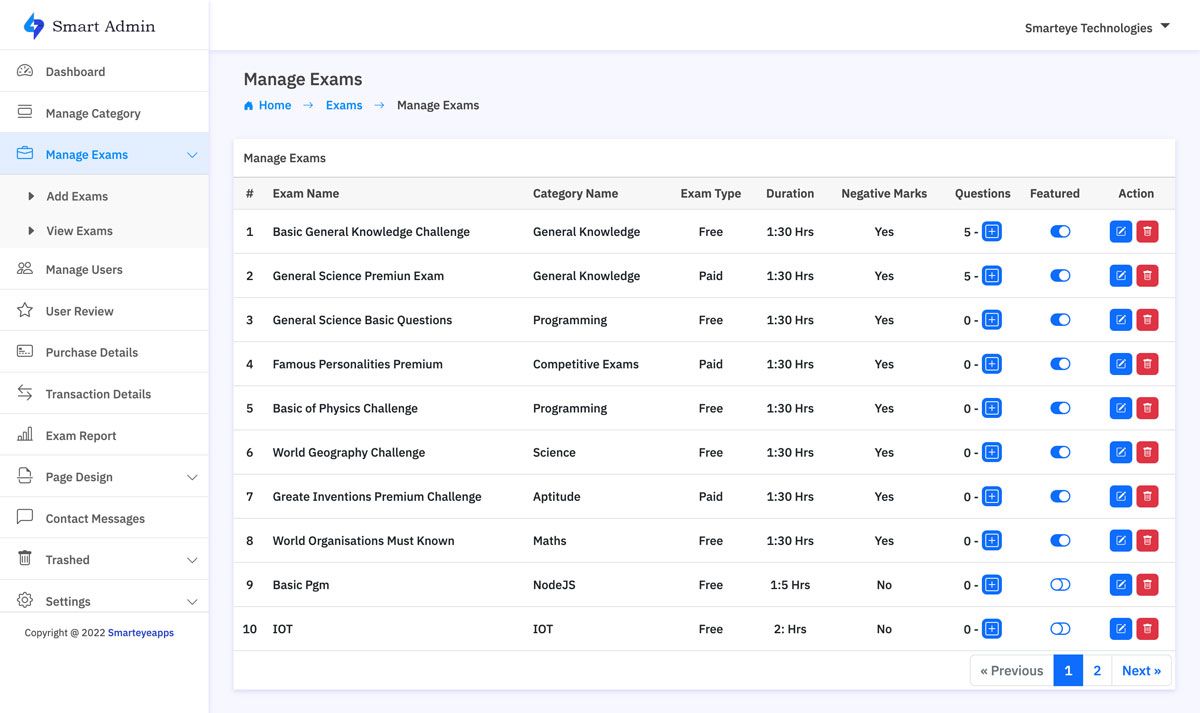Viewport: 1200px width, 713px height.
Task: Add questions to General Science Premiun Exam
Action: 991,276
